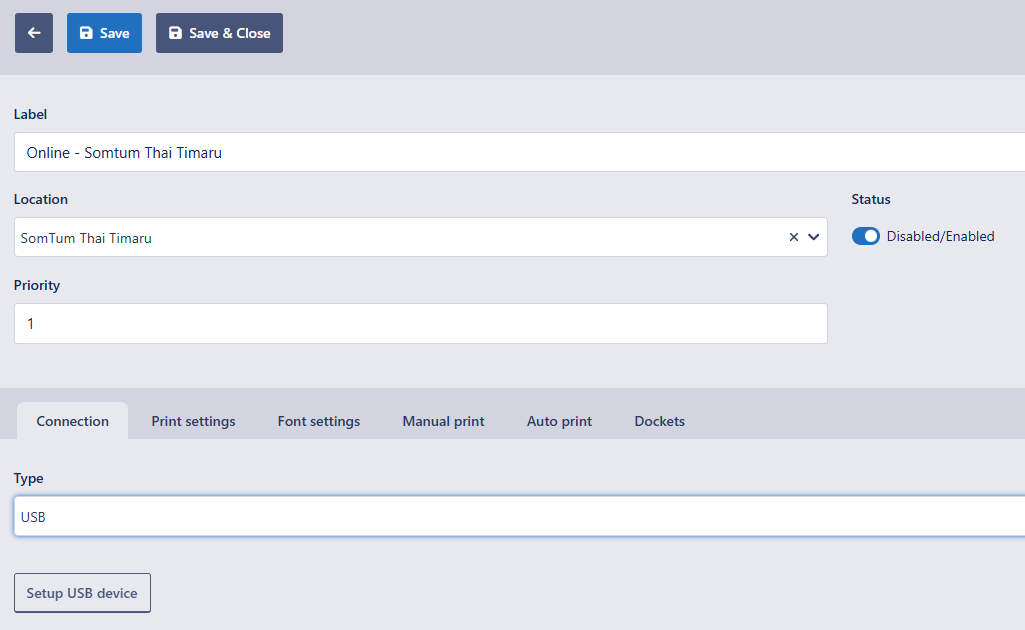Screen dimensions: 1025x630
Task: Go back using the arrow button
Action: tap(34, 33)
